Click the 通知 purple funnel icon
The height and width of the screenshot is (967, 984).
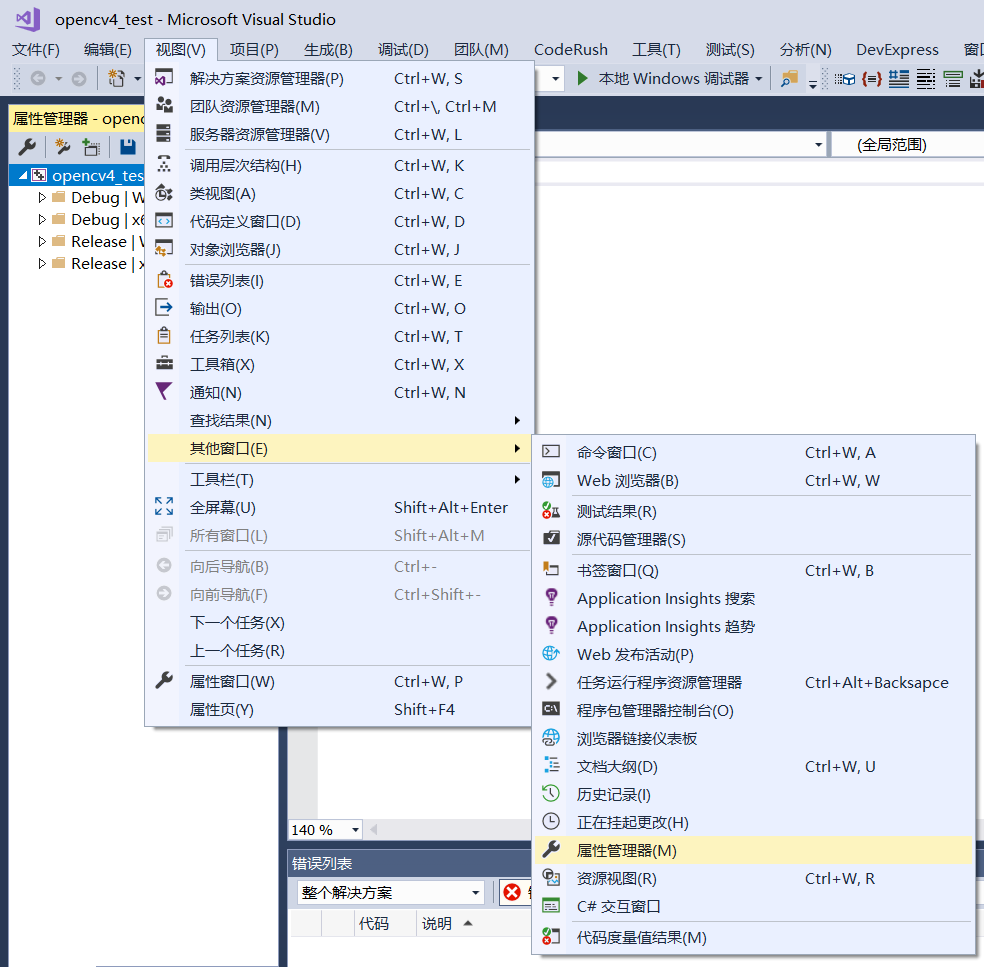tap(163, 392)
